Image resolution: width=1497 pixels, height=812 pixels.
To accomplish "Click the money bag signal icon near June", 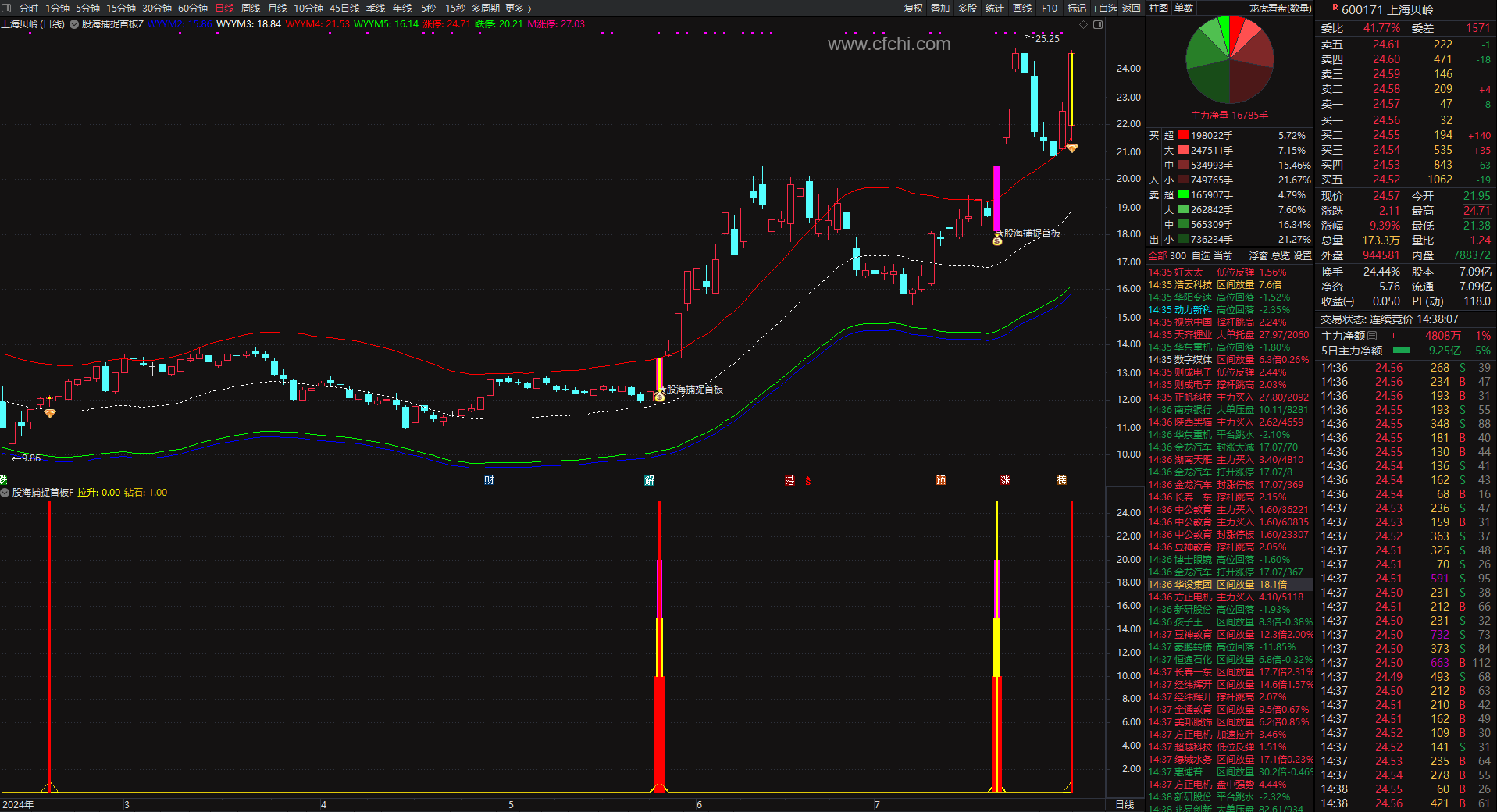I will coord(660,397).
